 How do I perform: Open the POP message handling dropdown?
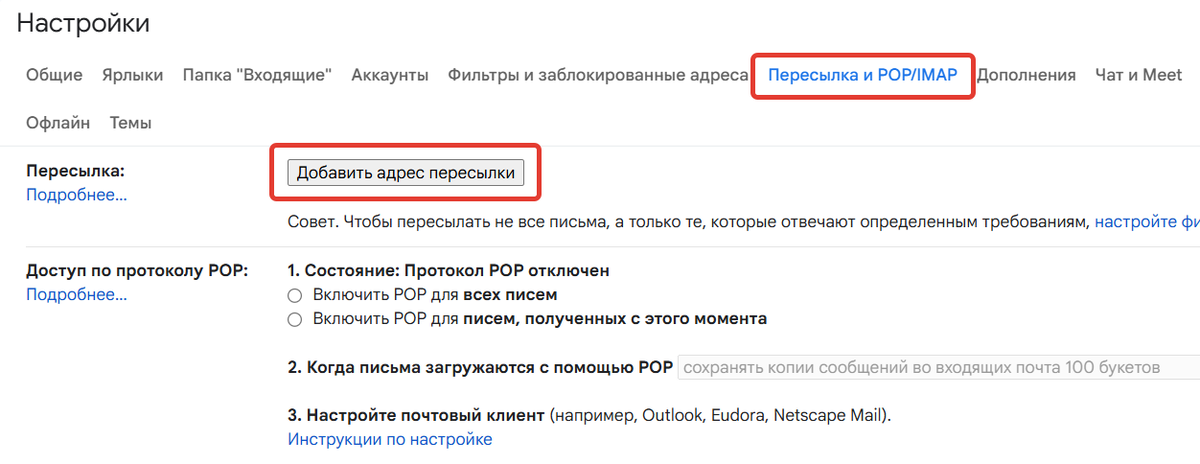click(x=938, y=367)
